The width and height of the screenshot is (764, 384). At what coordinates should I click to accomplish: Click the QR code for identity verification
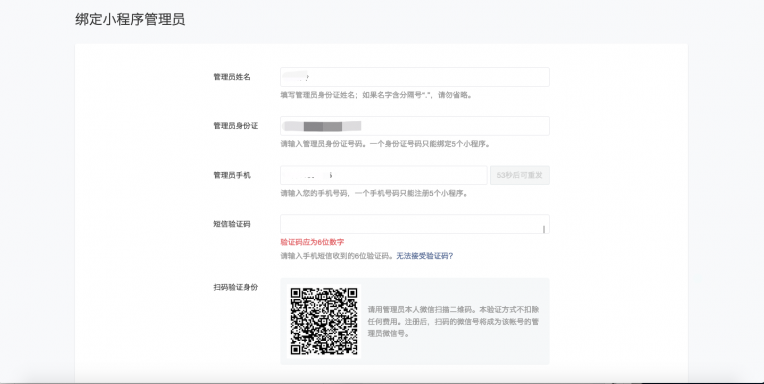click(324, 321)
